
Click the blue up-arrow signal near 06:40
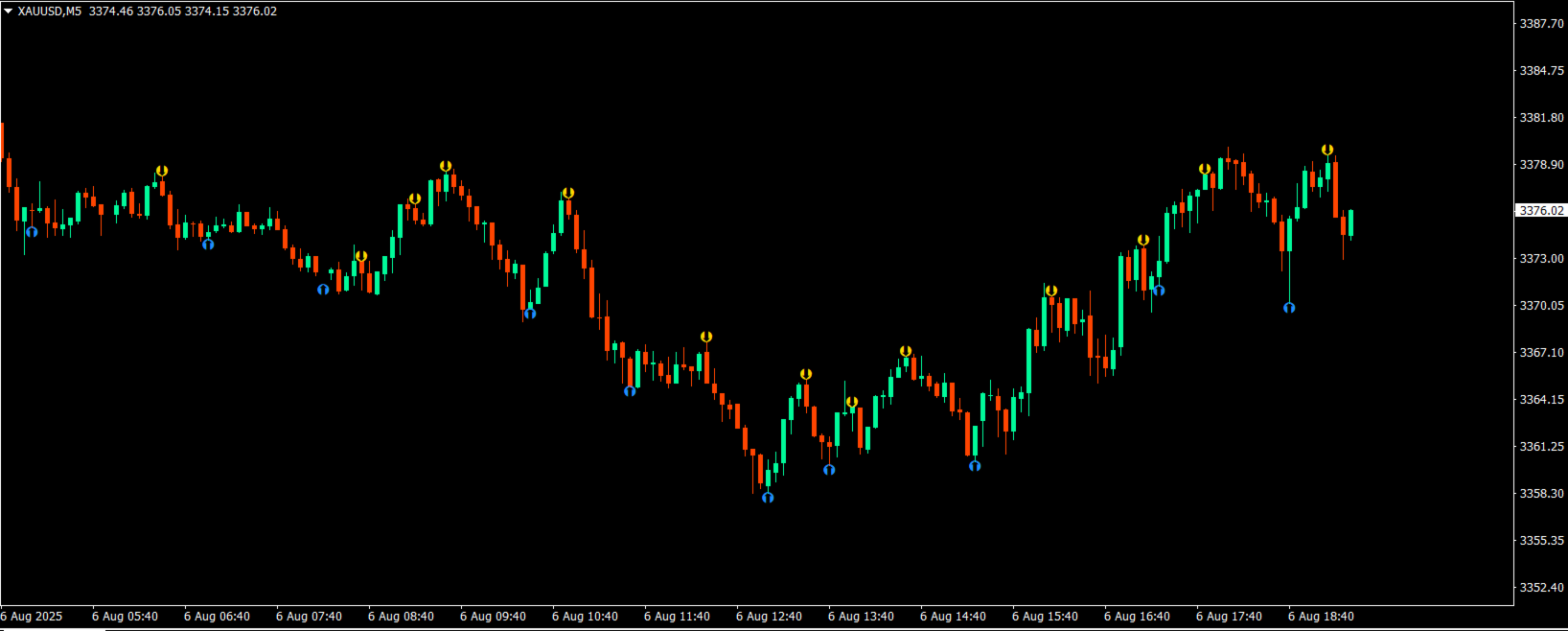click(208, 244)
